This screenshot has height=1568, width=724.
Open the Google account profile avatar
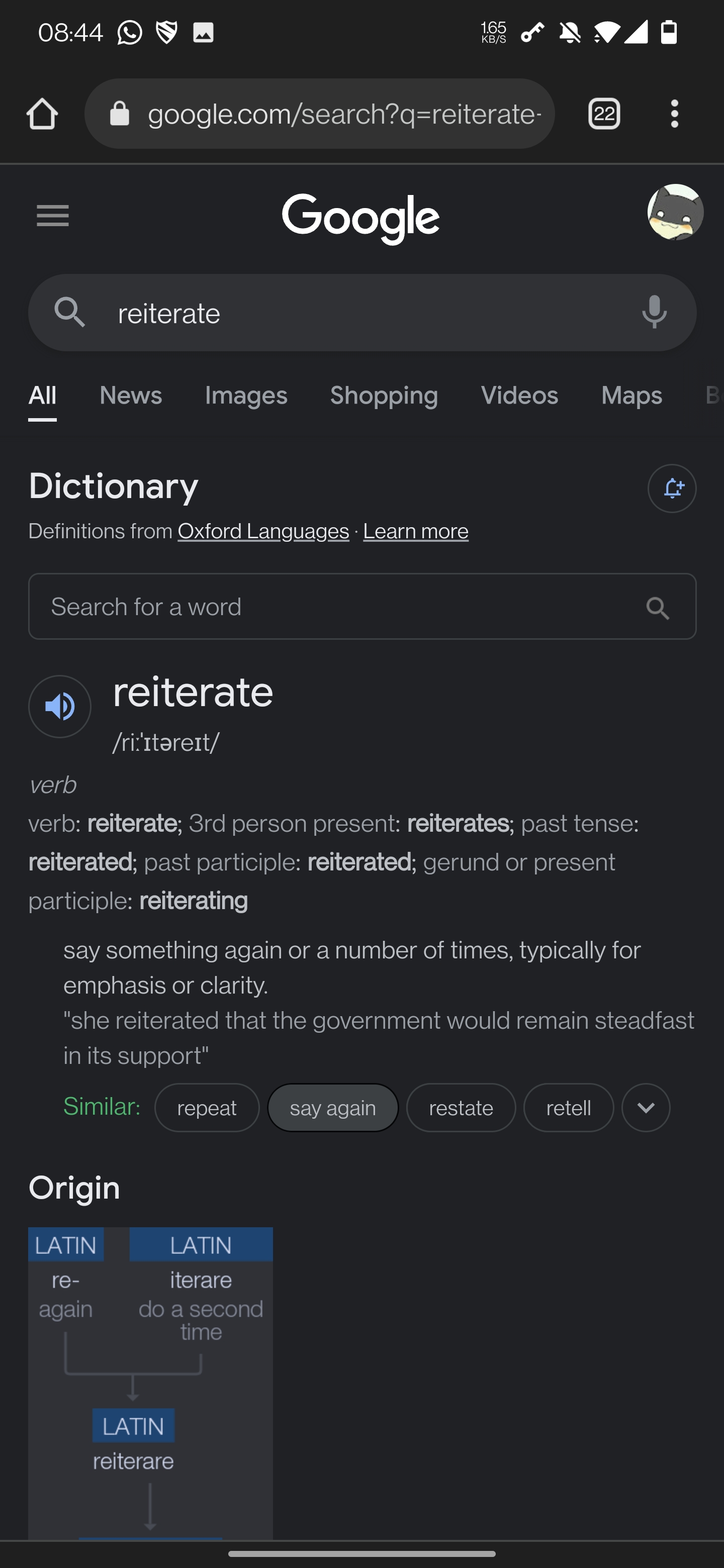[x=675, y=212]
